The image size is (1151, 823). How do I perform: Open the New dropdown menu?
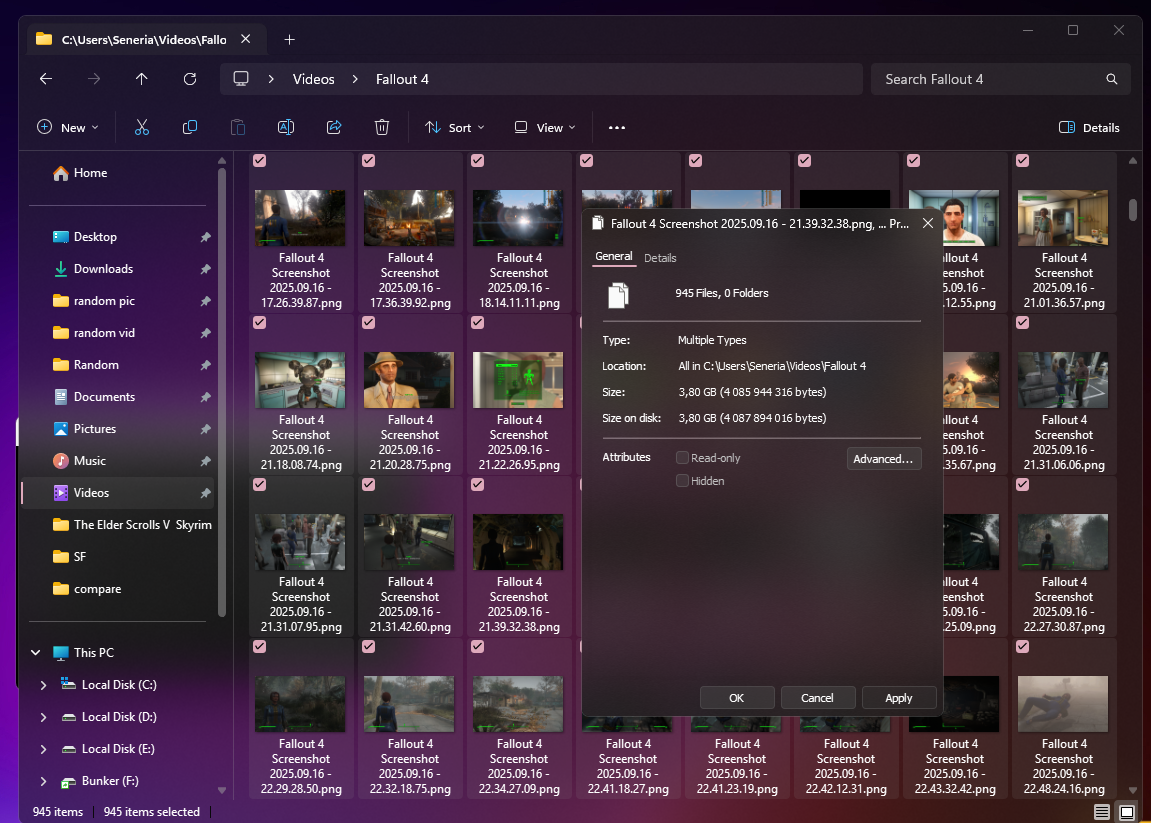68,128
